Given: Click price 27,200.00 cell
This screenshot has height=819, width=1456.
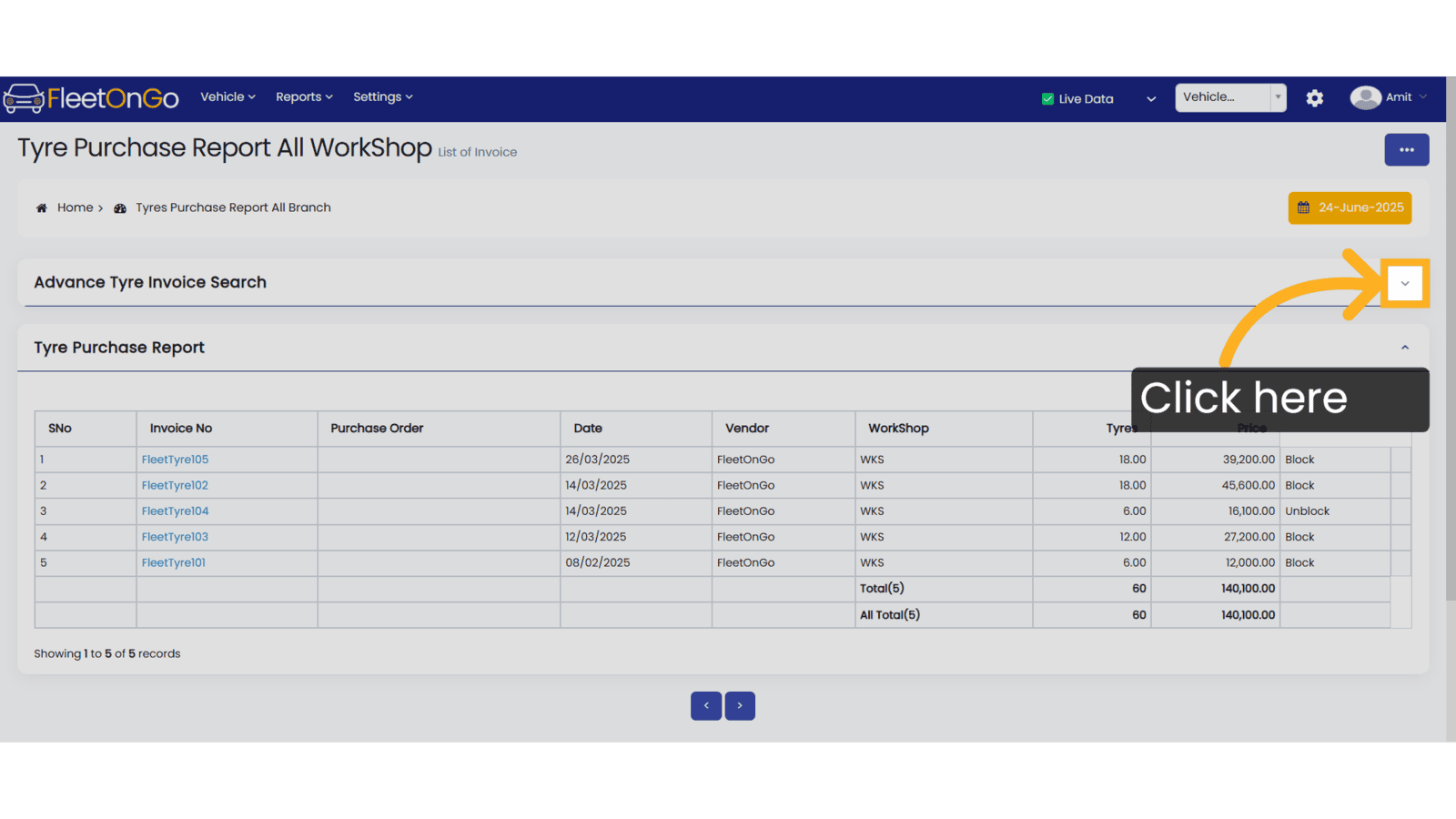Looking at the screenshot, I should (x=1215, y=537).
